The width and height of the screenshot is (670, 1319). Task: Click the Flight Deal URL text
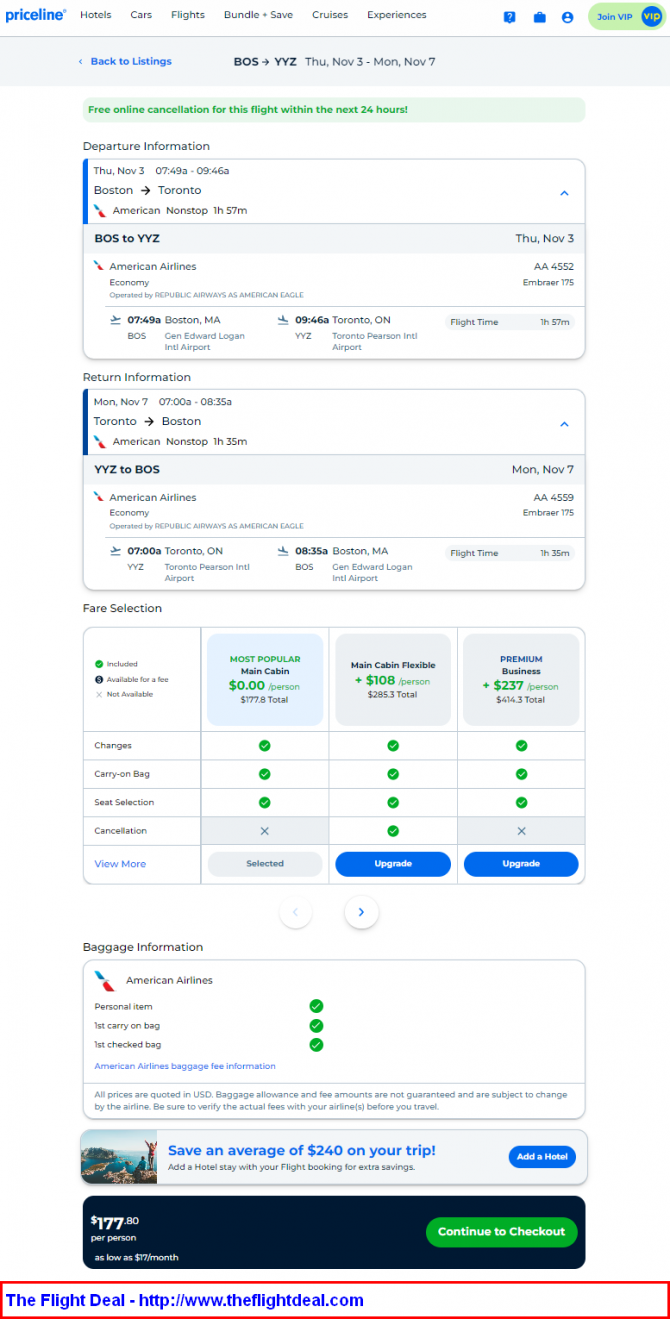coord(251,1300)
